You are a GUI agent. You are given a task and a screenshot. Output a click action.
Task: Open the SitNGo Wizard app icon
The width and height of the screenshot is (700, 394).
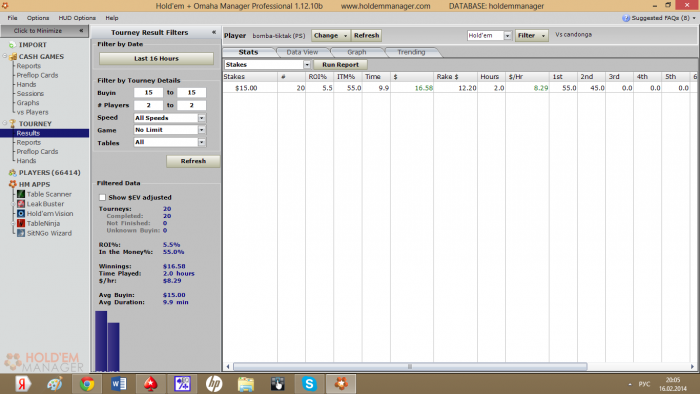[x=21, y=233]
